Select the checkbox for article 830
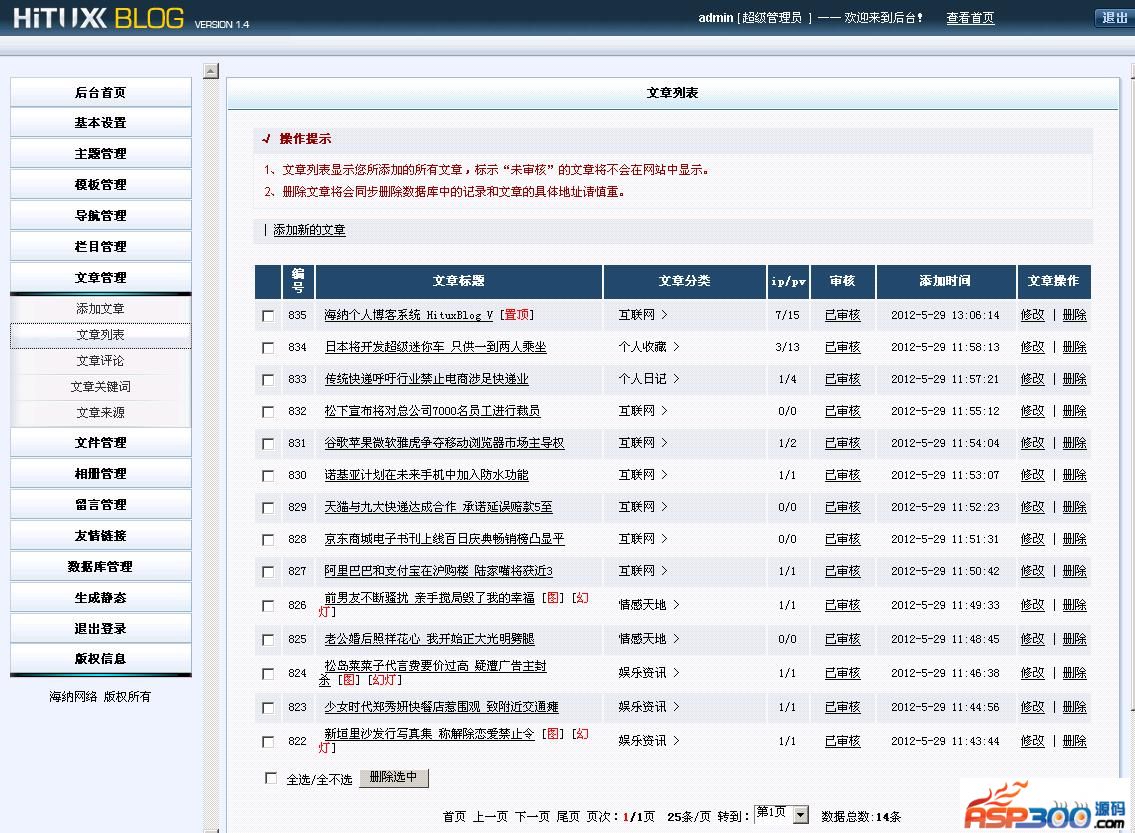Viewport: 1135px width, 833px height. 268,476
